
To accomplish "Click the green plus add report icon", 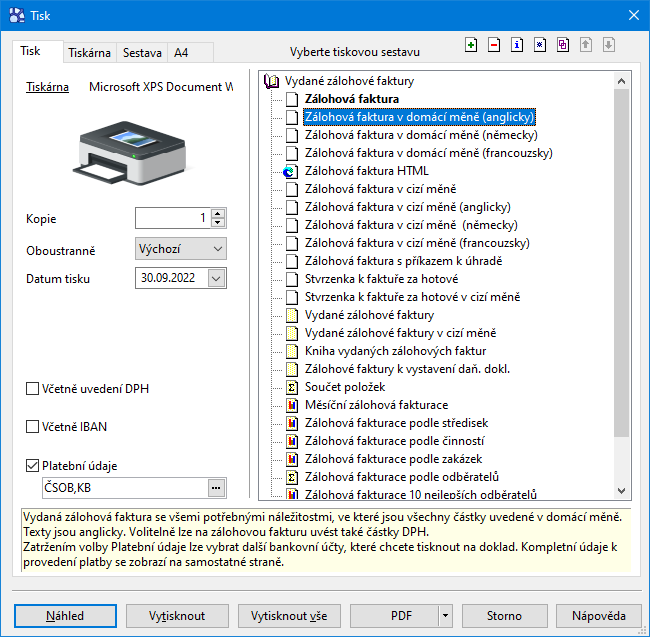I will click(x=471, y=45).
